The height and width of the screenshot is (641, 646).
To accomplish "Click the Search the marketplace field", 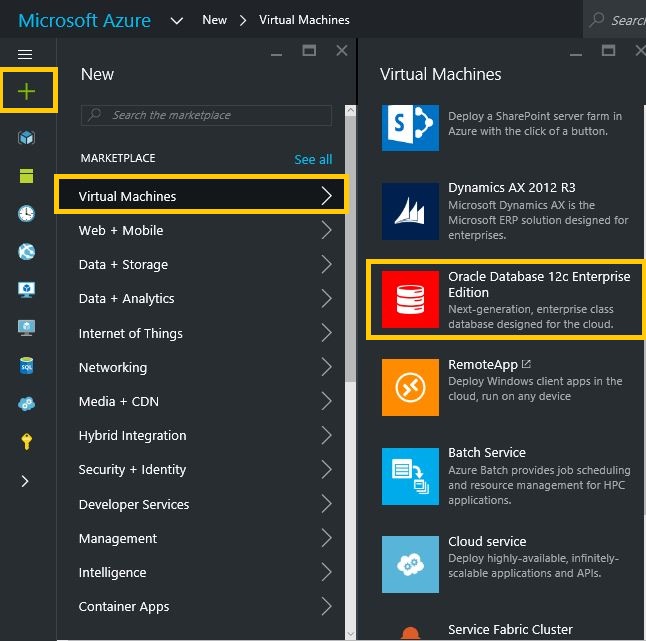I will [206, 115].
